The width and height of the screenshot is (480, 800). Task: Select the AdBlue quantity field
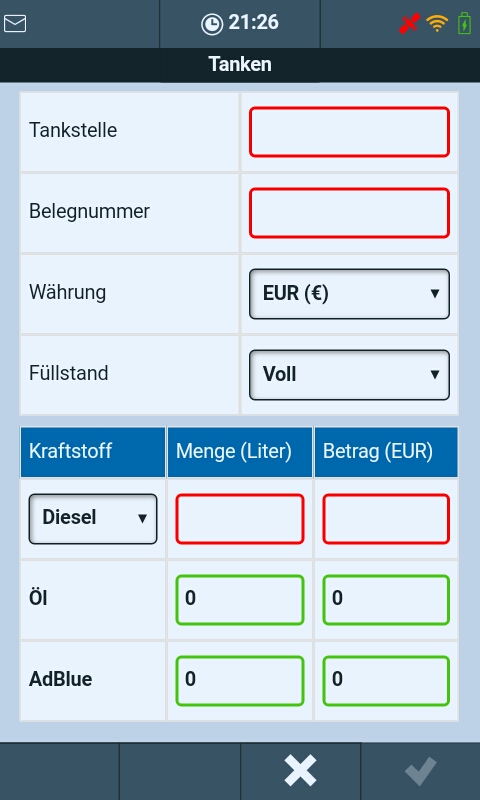[x=240, y=681]
